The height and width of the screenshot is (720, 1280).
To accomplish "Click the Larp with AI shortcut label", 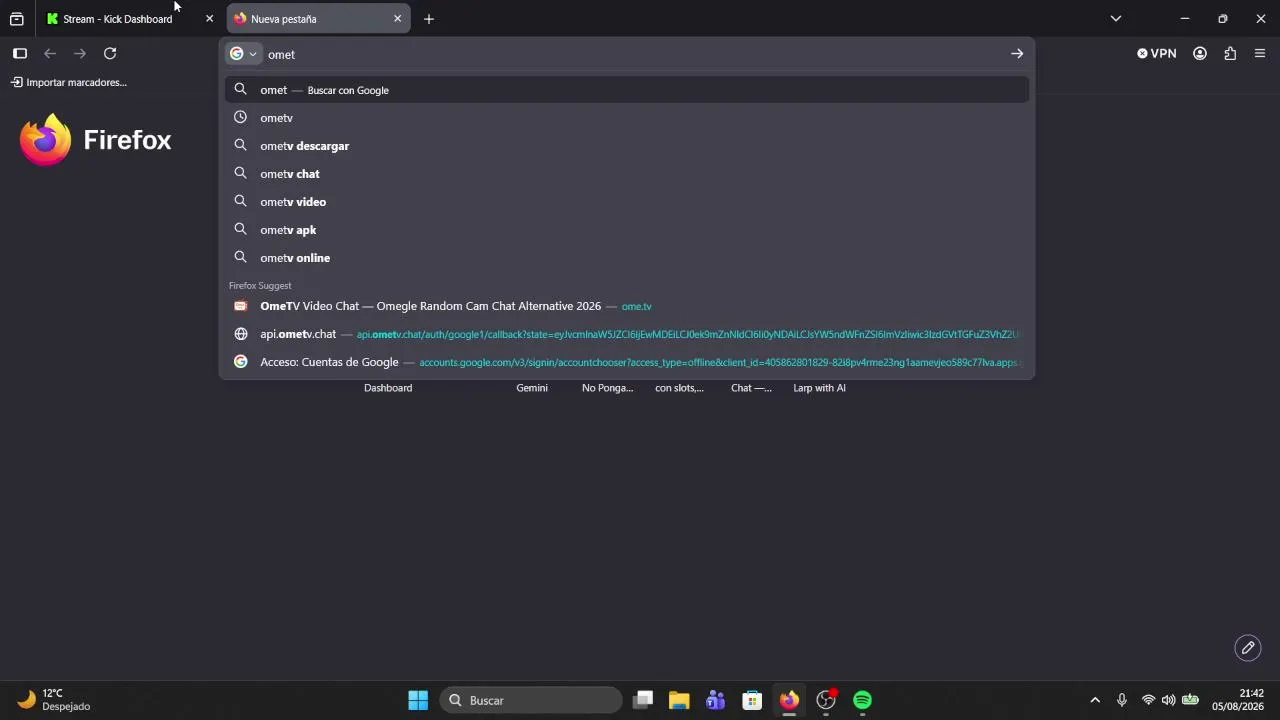I will click(819, 388).
